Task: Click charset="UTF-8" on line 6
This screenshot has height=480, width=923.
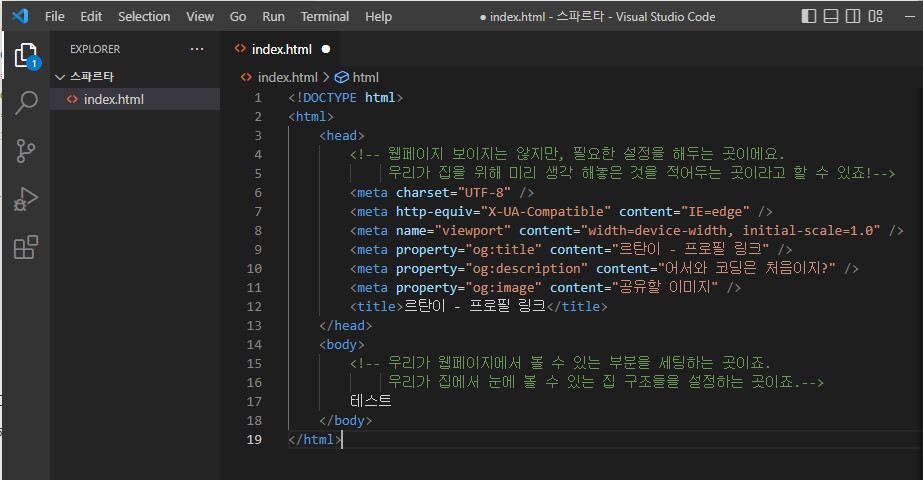Action: coord(453,193)
